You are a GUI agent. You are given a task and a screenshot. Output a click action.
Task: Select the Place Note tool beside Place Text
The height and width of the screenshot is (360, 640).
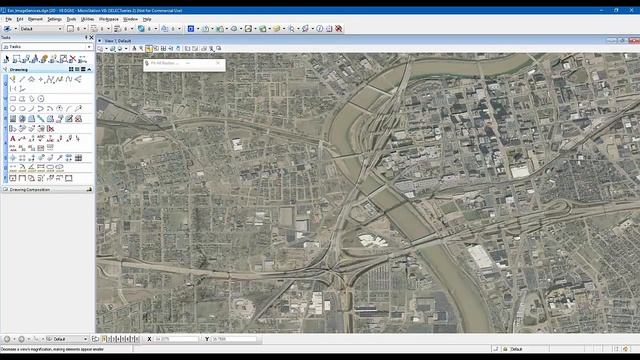click(22, 139)
